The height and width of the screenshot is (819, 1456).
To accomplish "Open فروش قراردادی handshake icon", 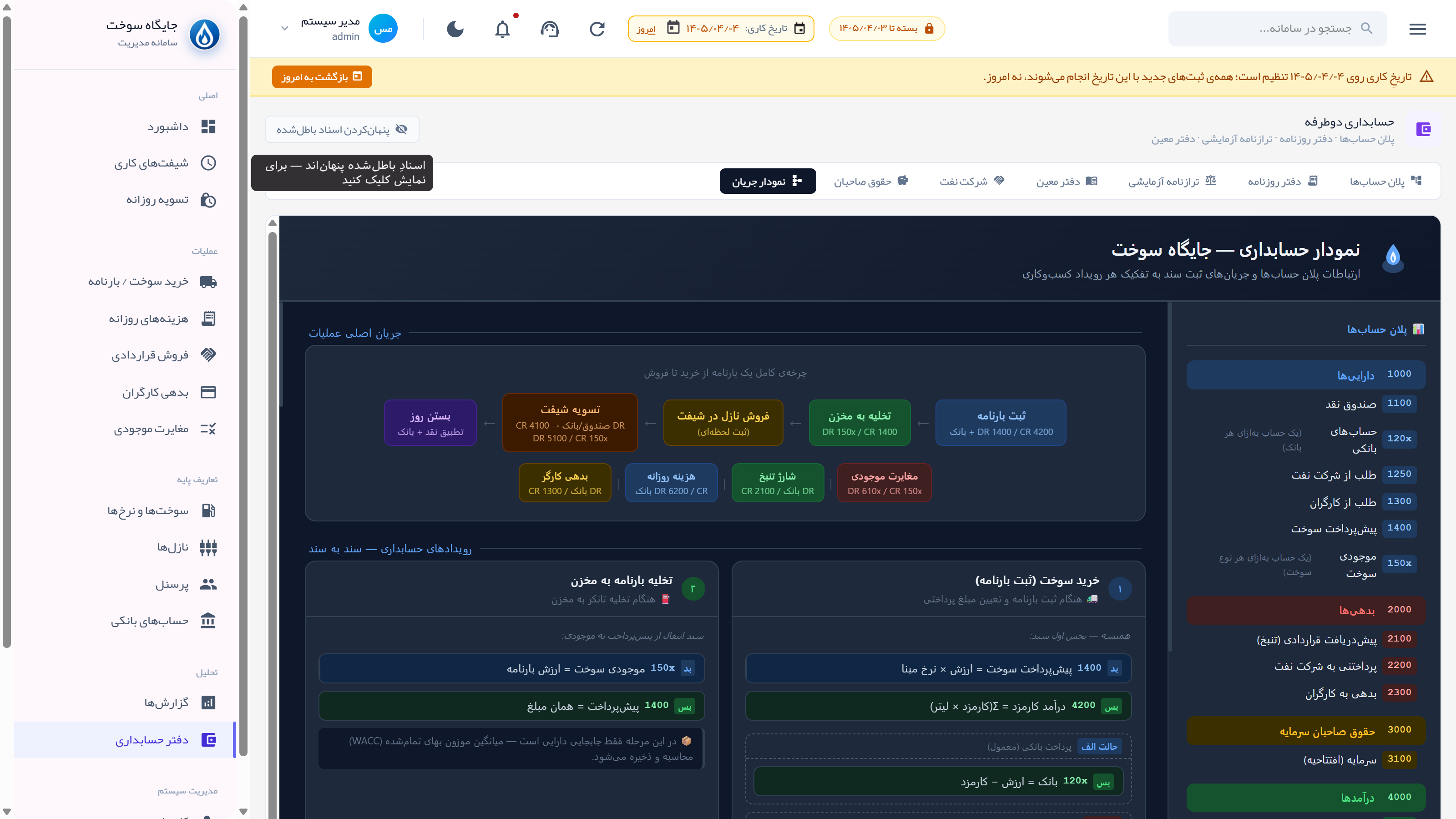I will pyautogui.click(x=208, y=355).
